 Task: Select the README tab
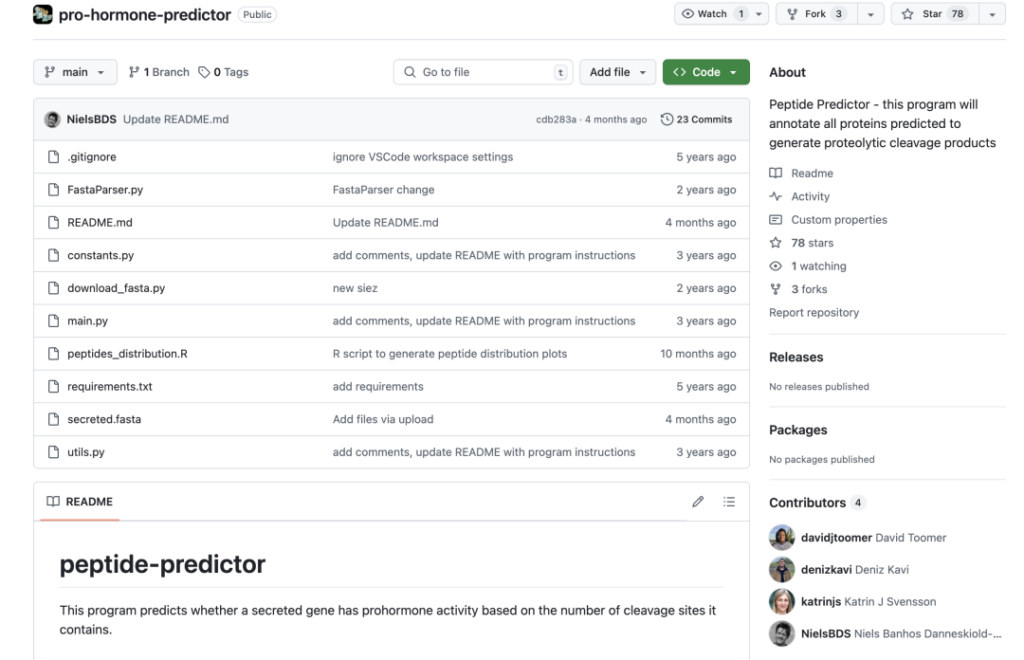pos(80,502)
